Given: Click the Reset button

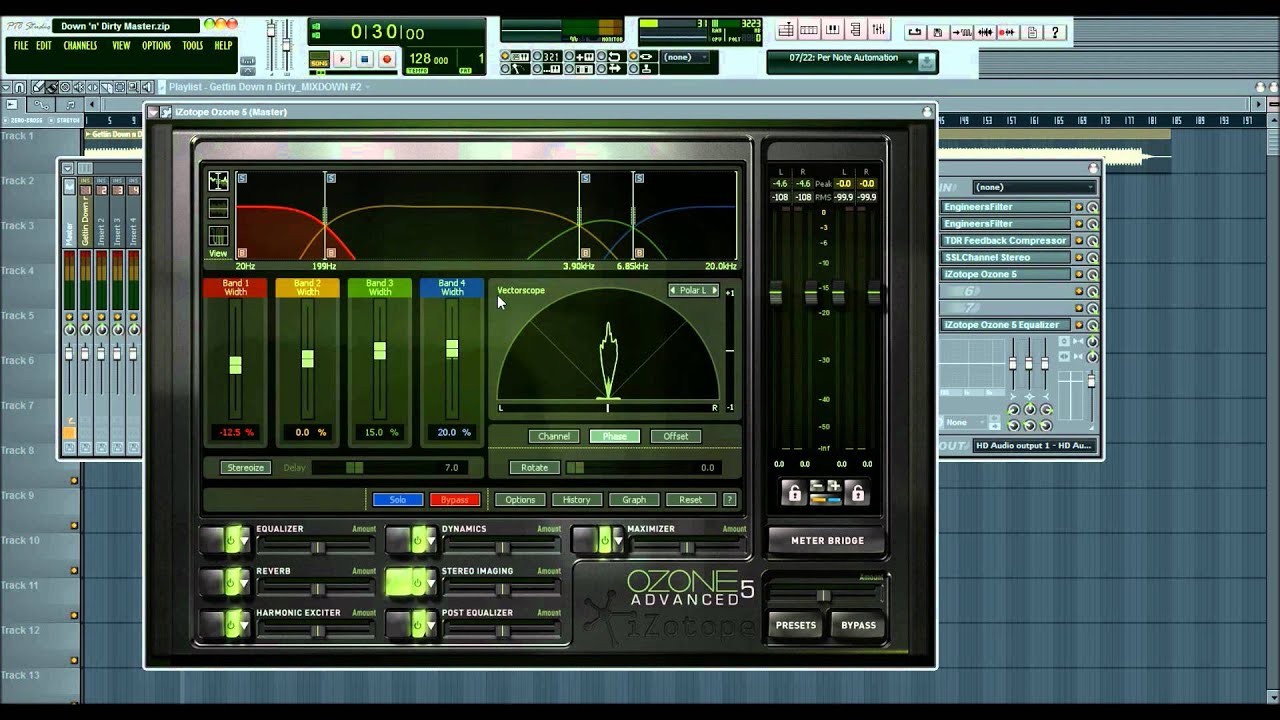Looking at the screenshot, I should (691, 499).
